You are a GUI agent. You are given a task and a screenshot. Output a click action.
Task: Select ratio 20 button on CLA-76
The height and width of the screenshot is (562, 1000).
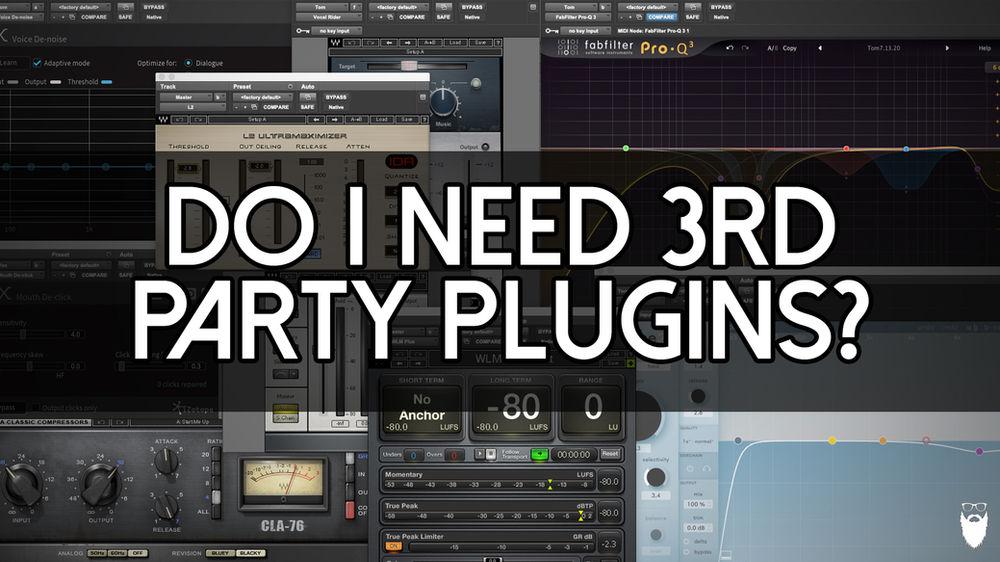(216, 454)
